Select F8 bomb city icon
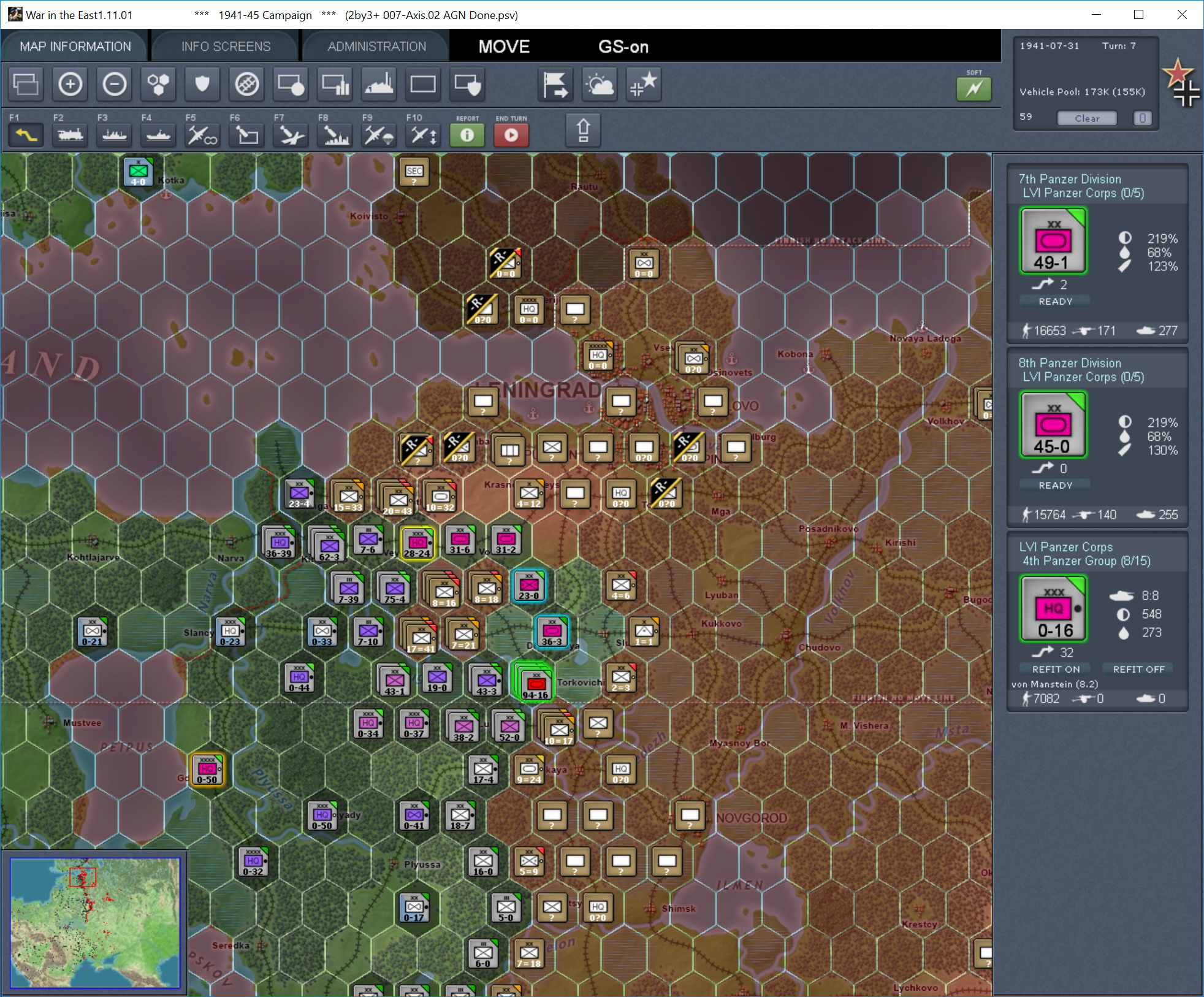This screenshot has width=1204, height=997. point(335,135)
